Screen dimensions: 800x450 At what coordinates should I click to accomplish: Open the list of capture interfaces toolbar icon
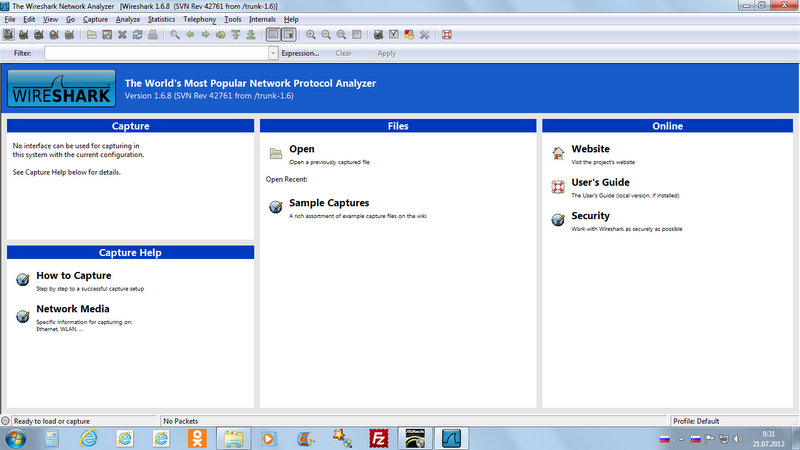point(8,35)
